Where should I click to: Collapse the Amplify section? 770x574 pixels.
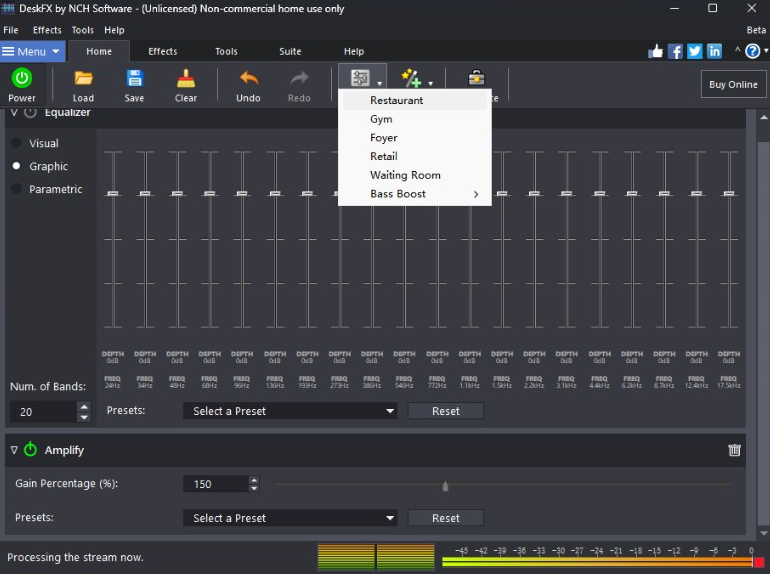click(14, 450)
